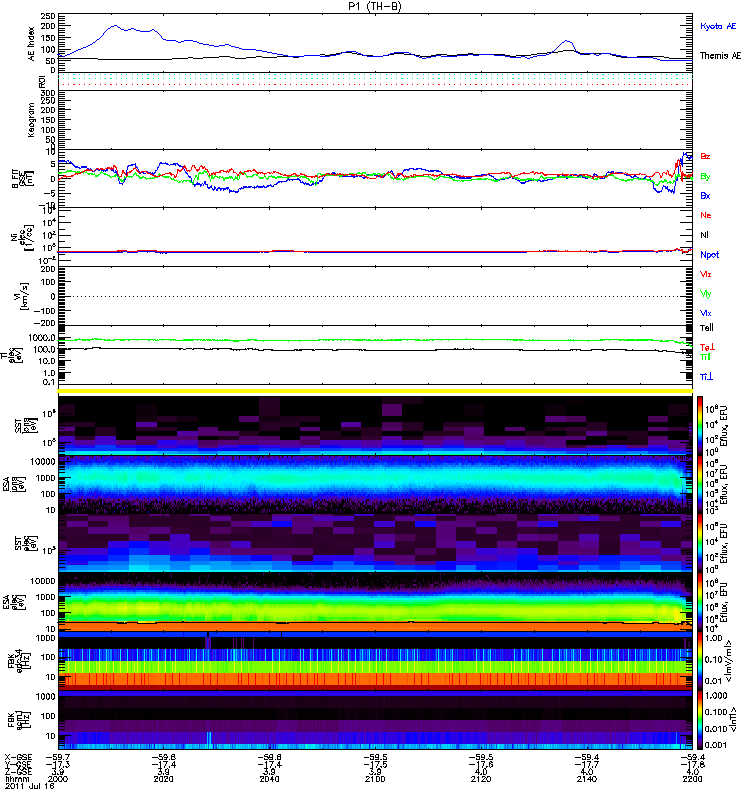The image size is (750, 800).
Task: Click the mV/m electric field color bar
Action: click(700, 661)
